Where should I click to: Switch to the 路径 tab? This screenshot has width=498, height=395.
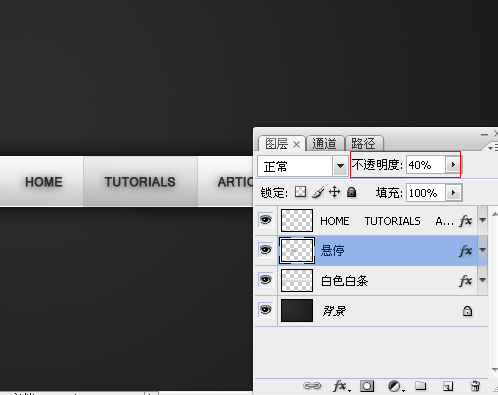pyautogui.click(x=363, y=144)
